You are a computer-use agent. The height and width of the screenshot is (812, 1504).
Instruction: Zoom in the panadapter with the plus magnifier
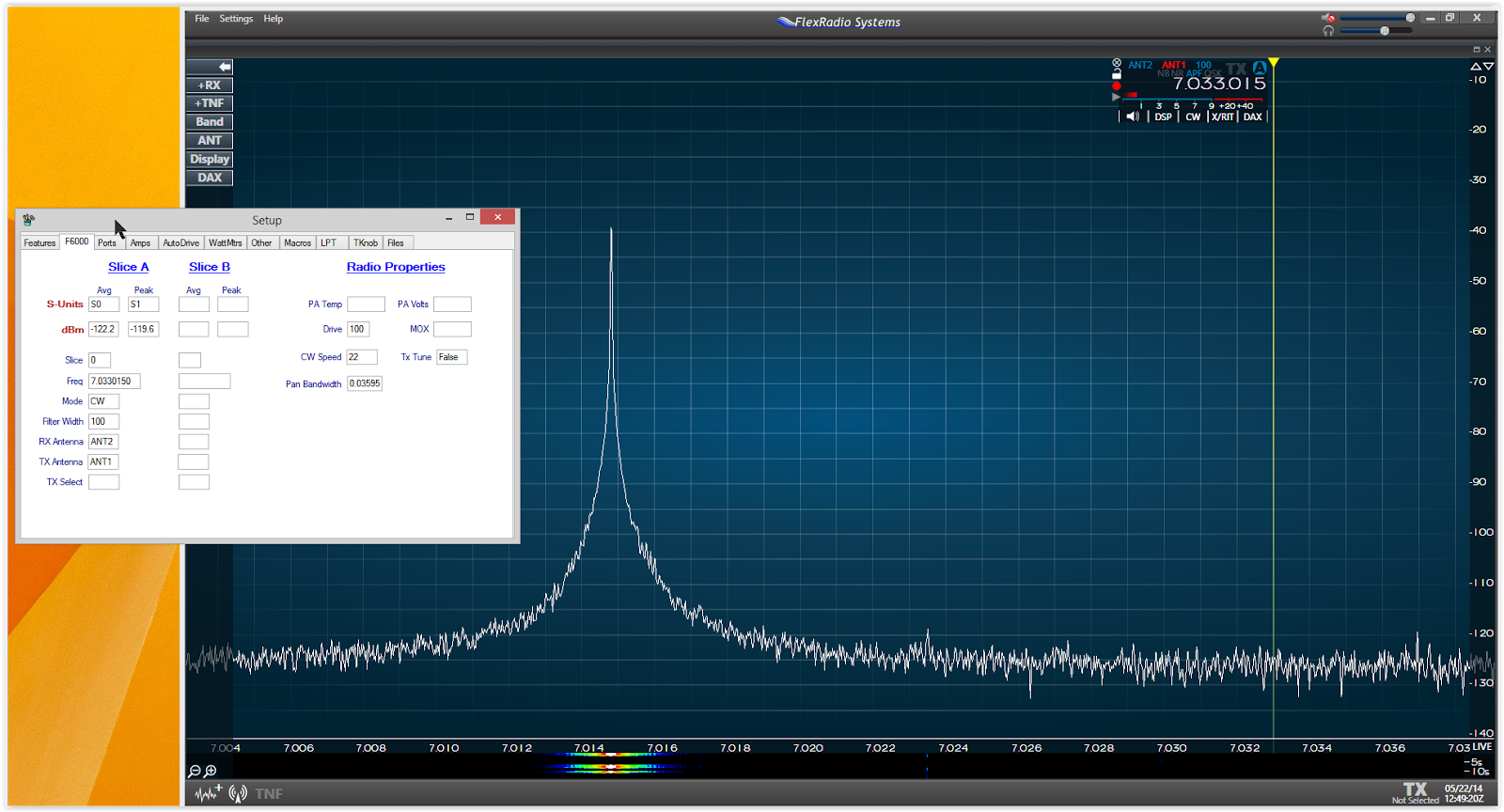tap(211, 772)
